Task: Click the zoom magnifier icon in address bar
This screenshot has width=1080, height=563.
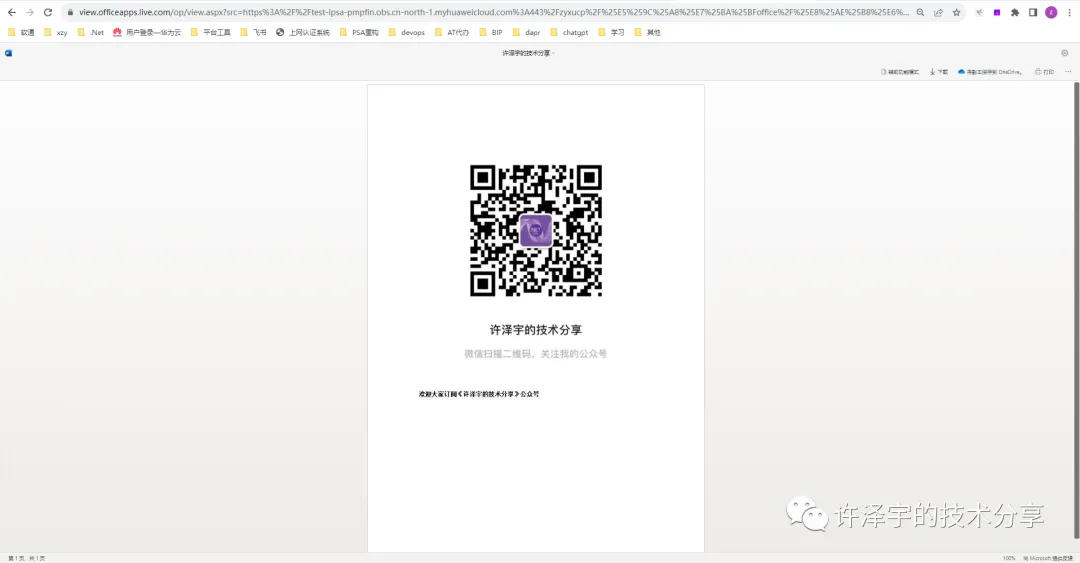Action: tap(920, 12)
